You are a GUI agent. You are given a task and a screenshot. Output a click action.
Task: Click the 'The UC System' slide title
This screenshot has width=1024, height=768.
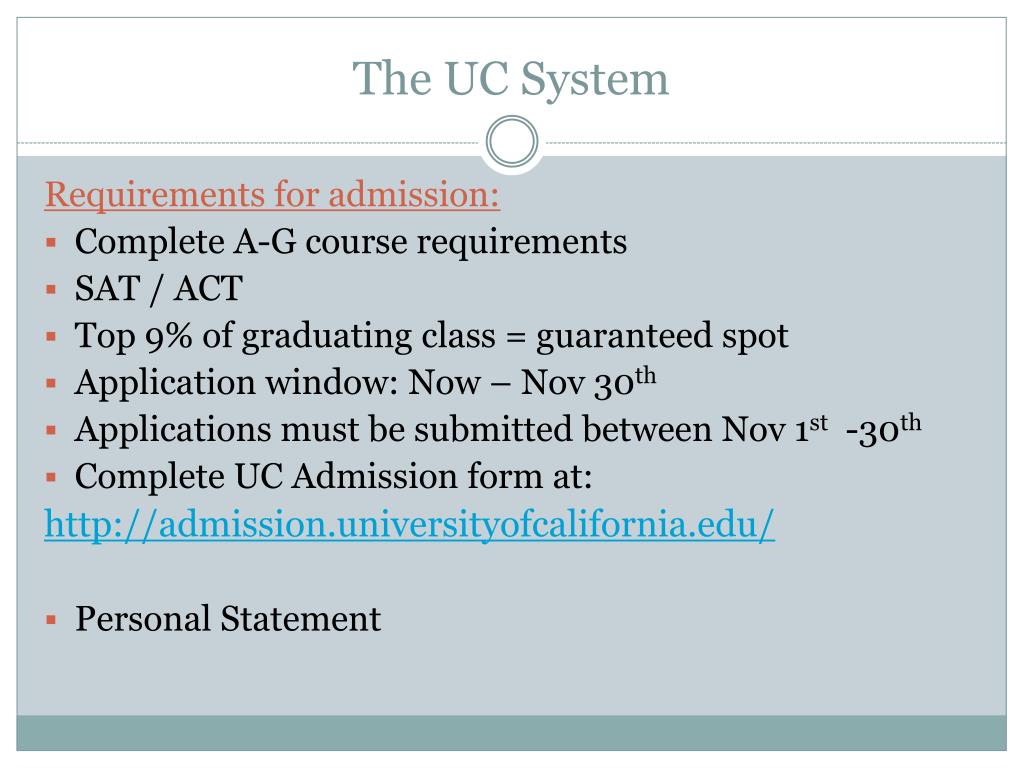pyautogui.click(x=511, y=78)
